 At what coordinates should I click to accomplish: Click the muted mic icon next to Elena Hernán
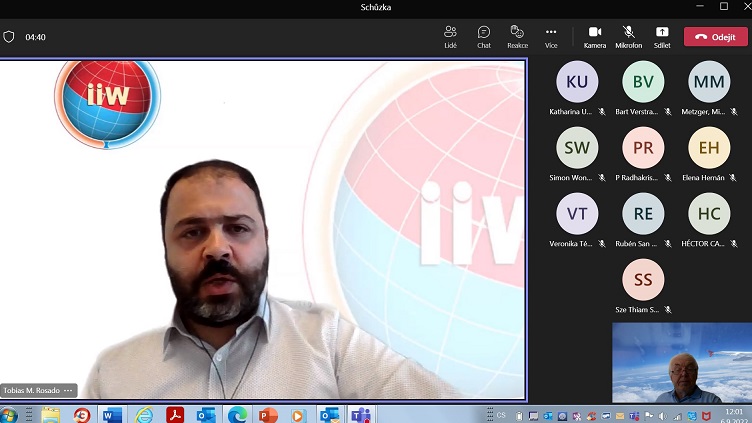click(x=733, y=178)
